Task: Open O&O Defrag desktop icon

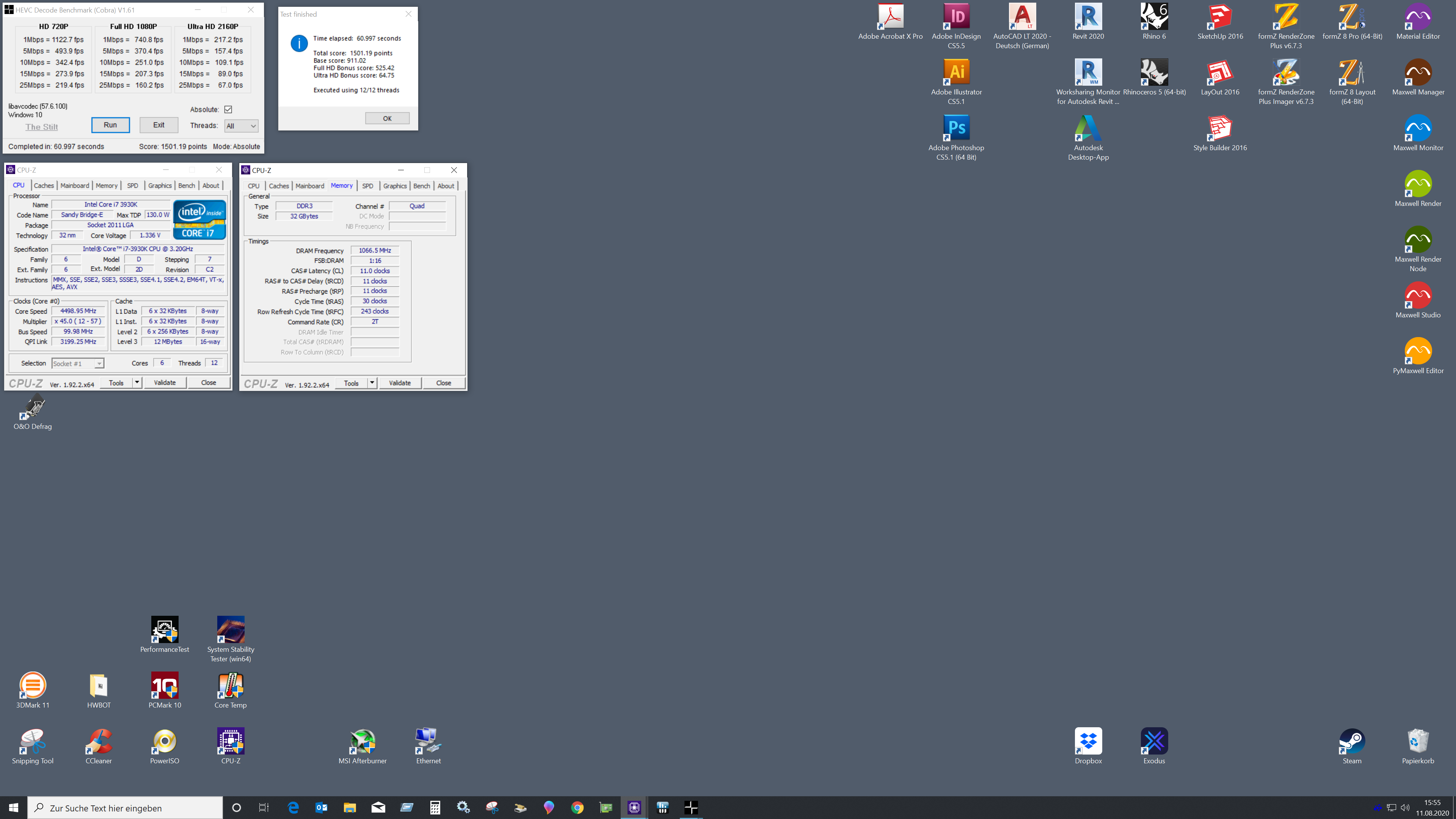Action: 33,411
